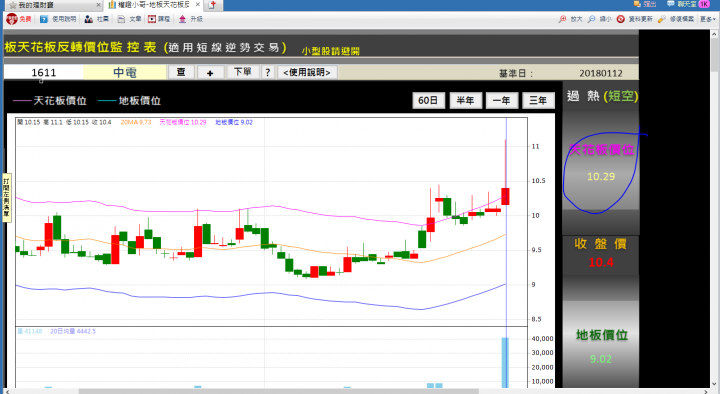Click the 過熱 (短空) status label

[602, 96]
